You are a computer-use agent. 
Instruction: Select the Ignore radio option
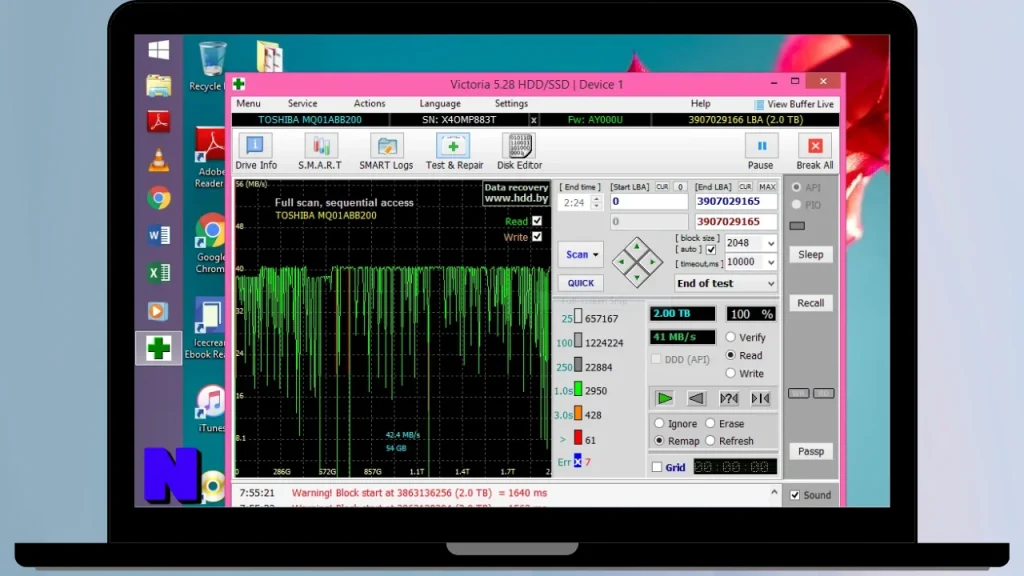659,423
